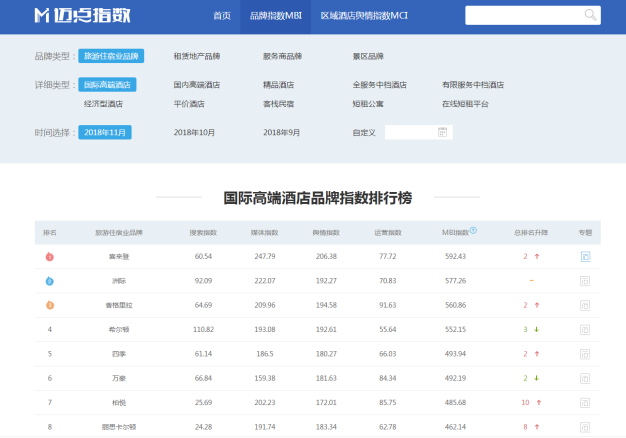Pick 经济型酒店 detail type
This screenshot has width=626, height=438.
103,104
